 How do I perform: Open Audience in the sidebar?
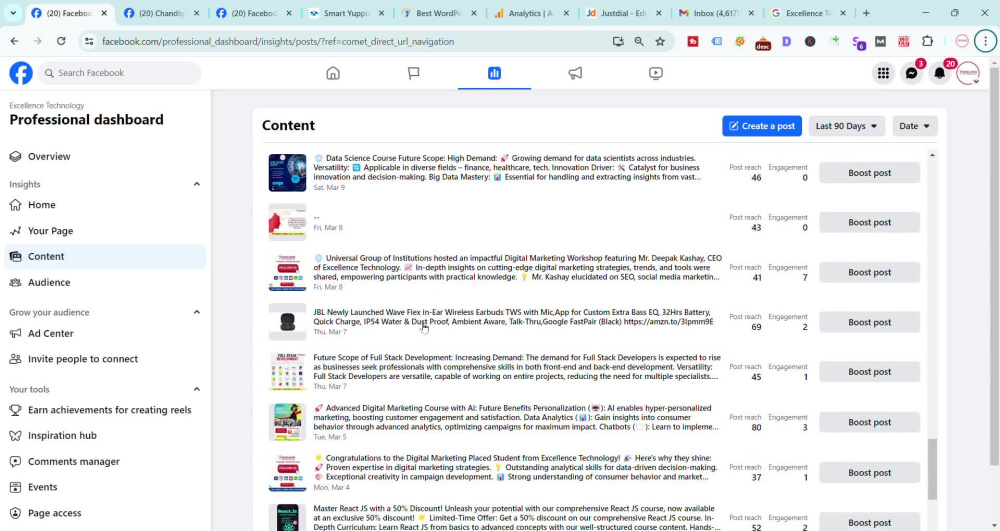click(105, 282)
